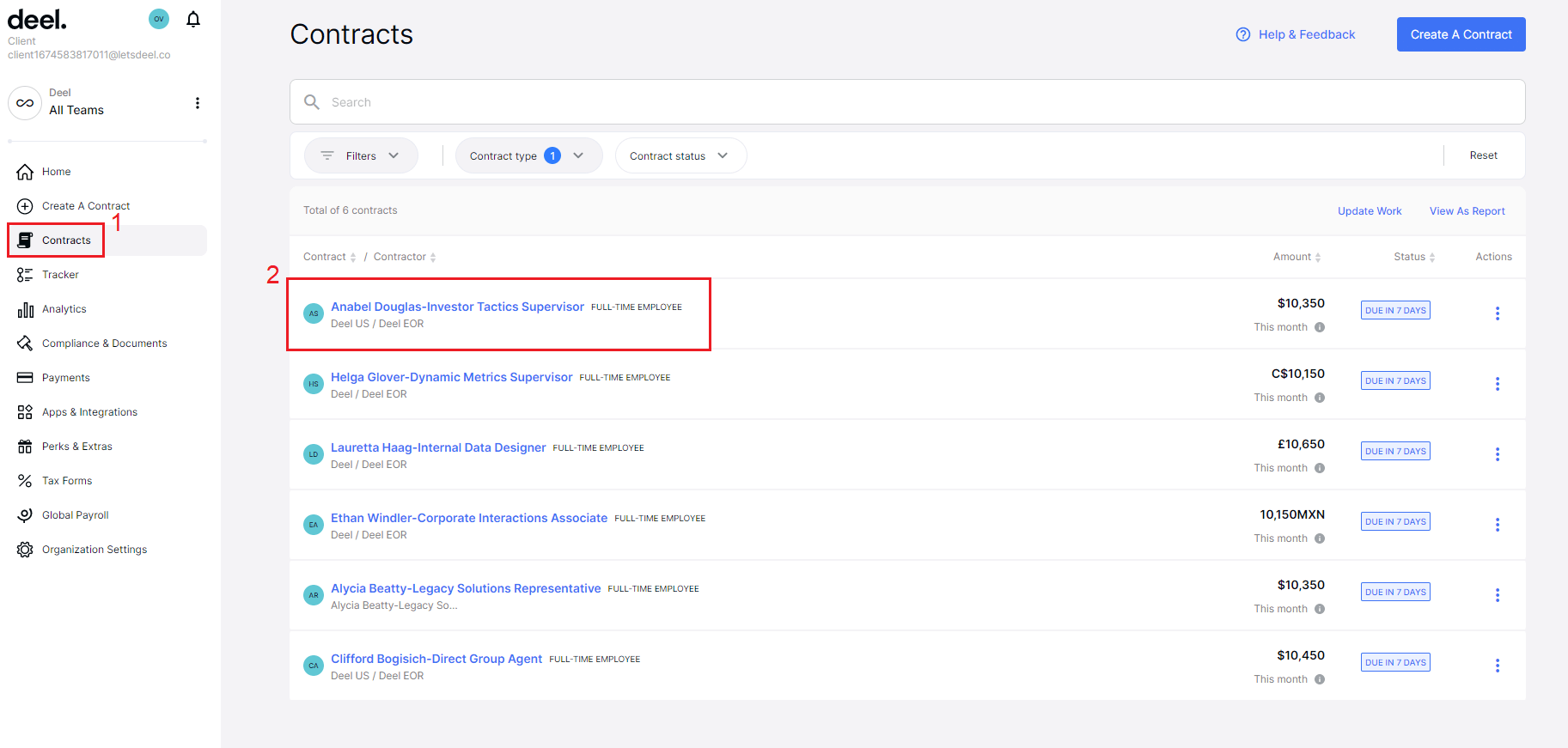
Task: Sort by the Contractor column
Action: tap(405, 257)
